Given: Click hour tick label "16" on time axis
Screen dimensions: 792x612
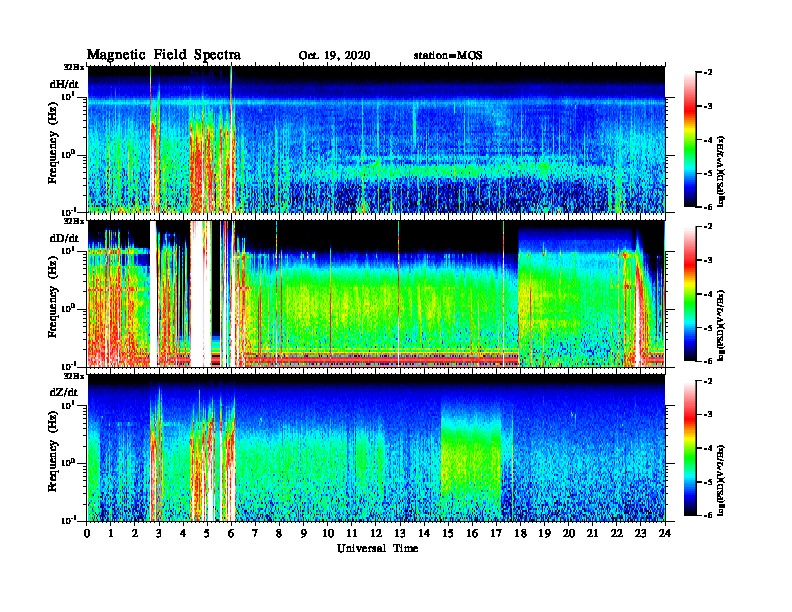Looking at the screenshot, I should pyautogui.click(x=472, y=533).
